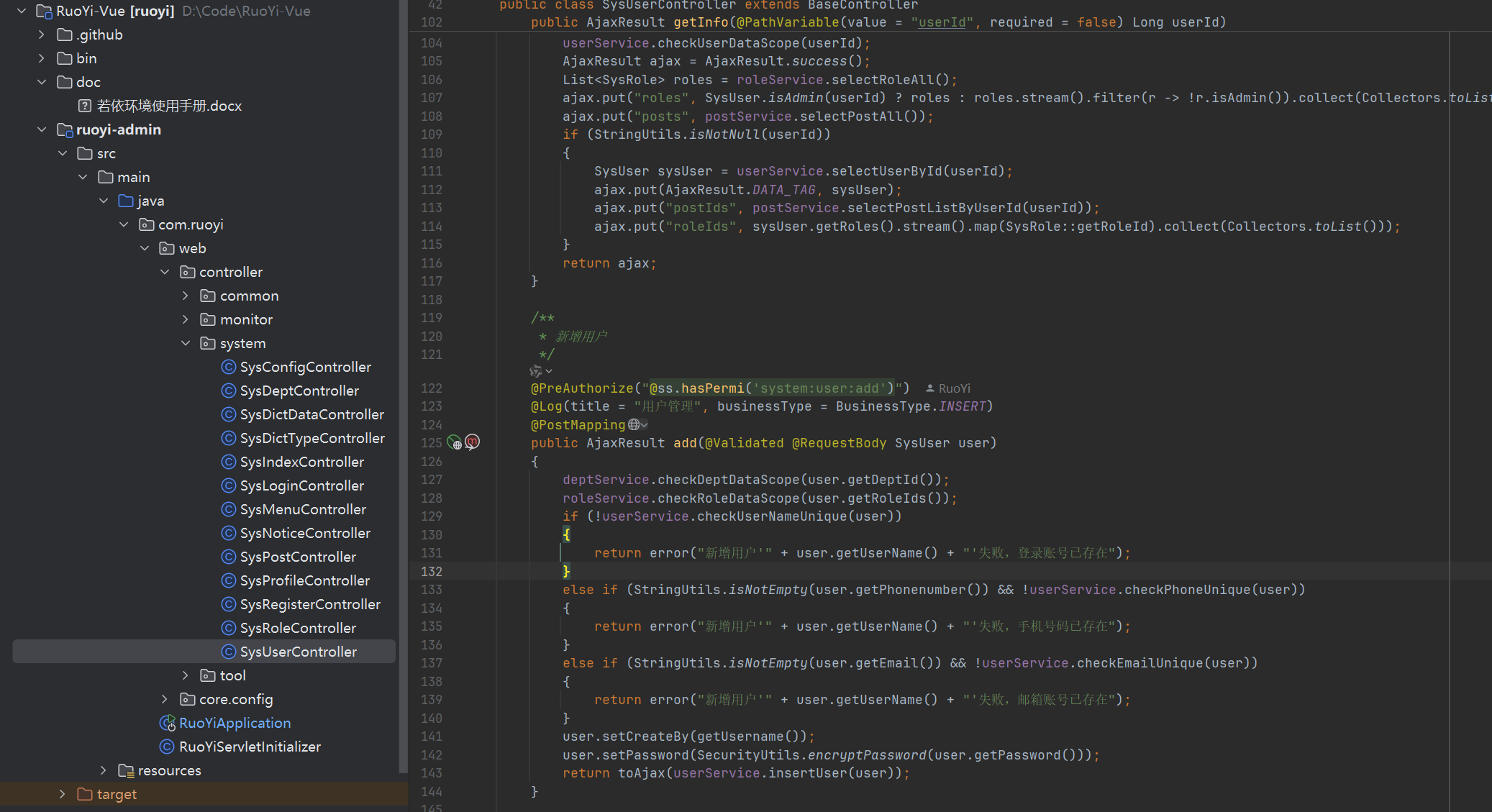Click the SysConfigController class icon
The image size is (1492, 812).
[229, 367]
